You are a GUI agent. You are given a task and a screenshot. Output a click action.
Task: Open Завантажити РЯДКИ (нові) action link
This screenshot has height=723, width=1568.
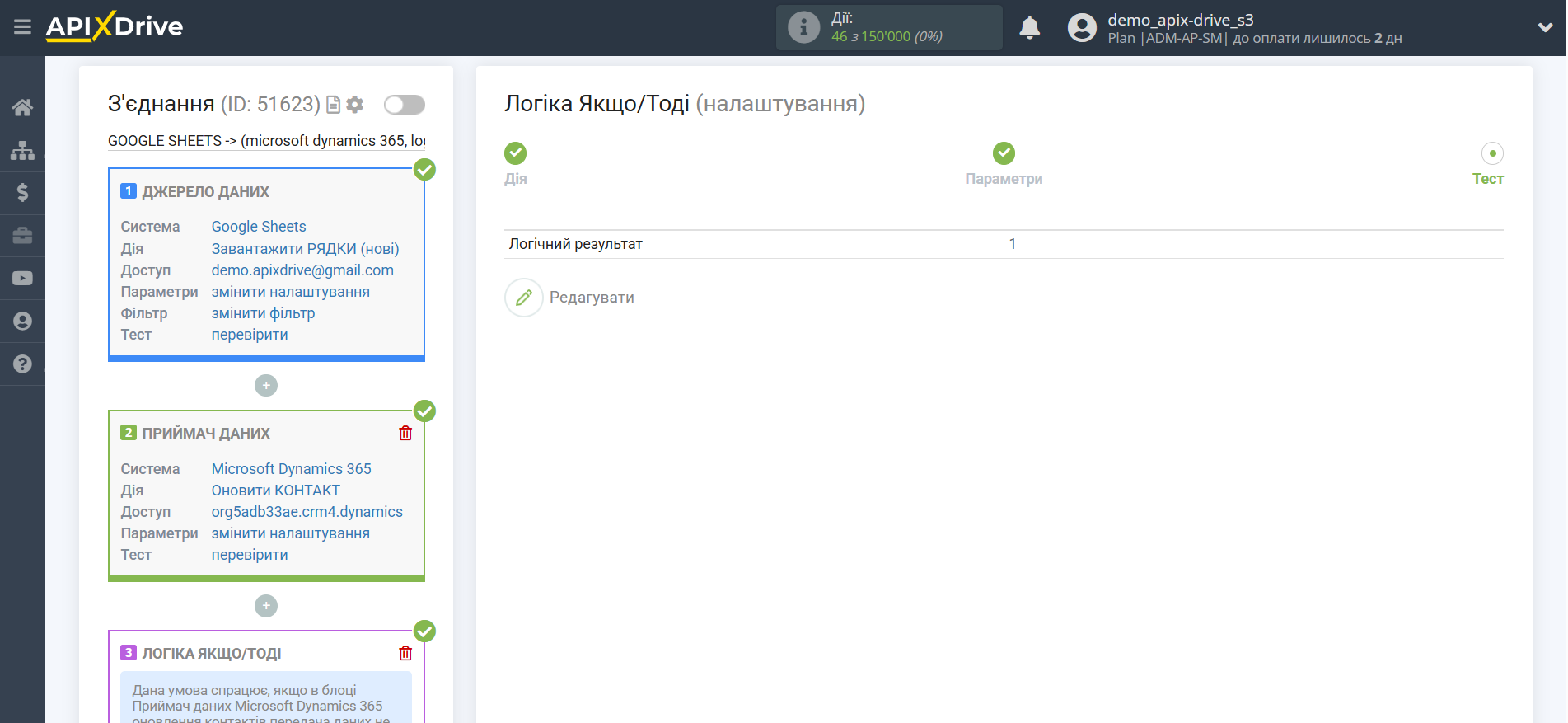(x=305, y=249)
